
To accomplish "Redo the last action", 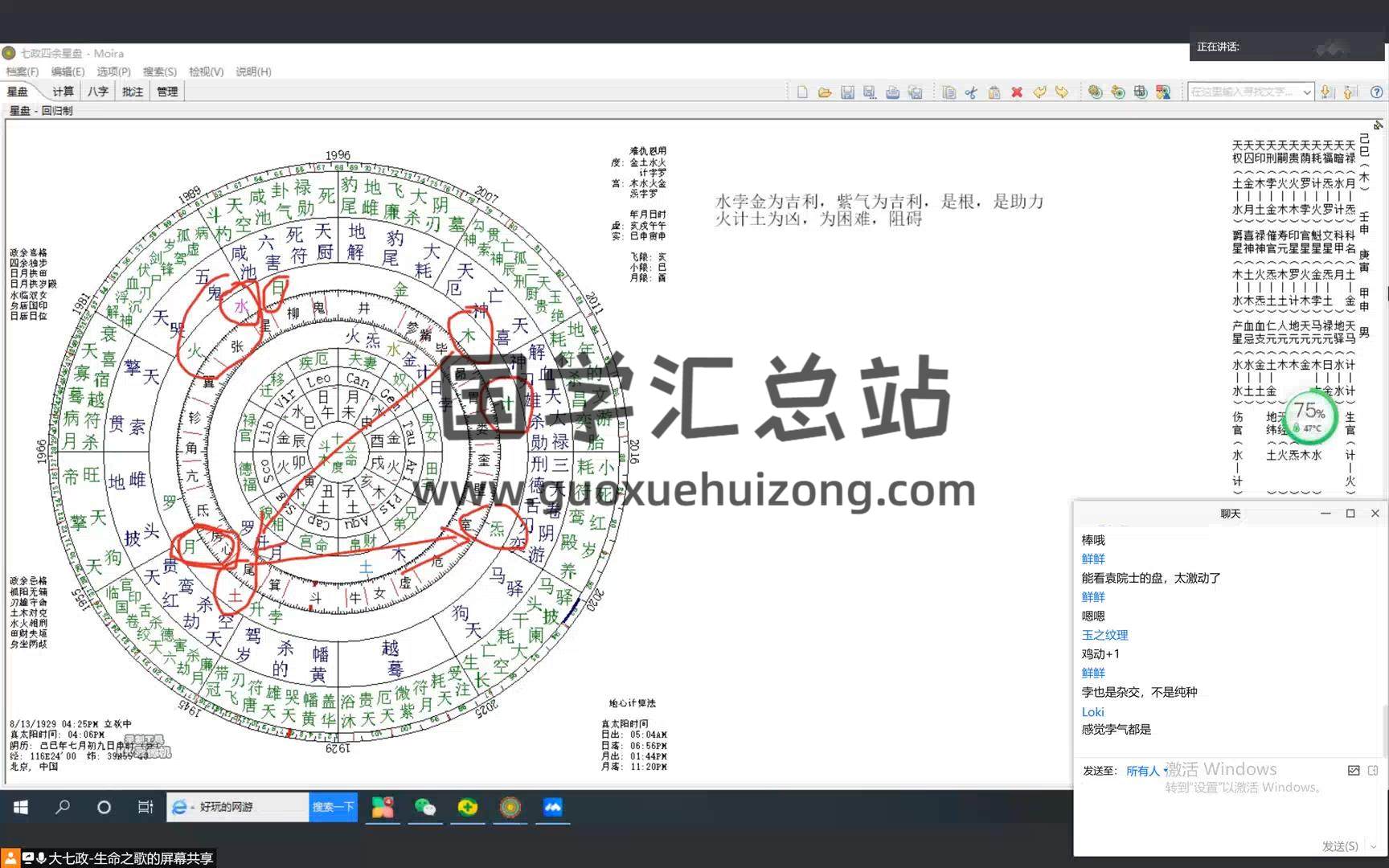I will (1062, 92).
